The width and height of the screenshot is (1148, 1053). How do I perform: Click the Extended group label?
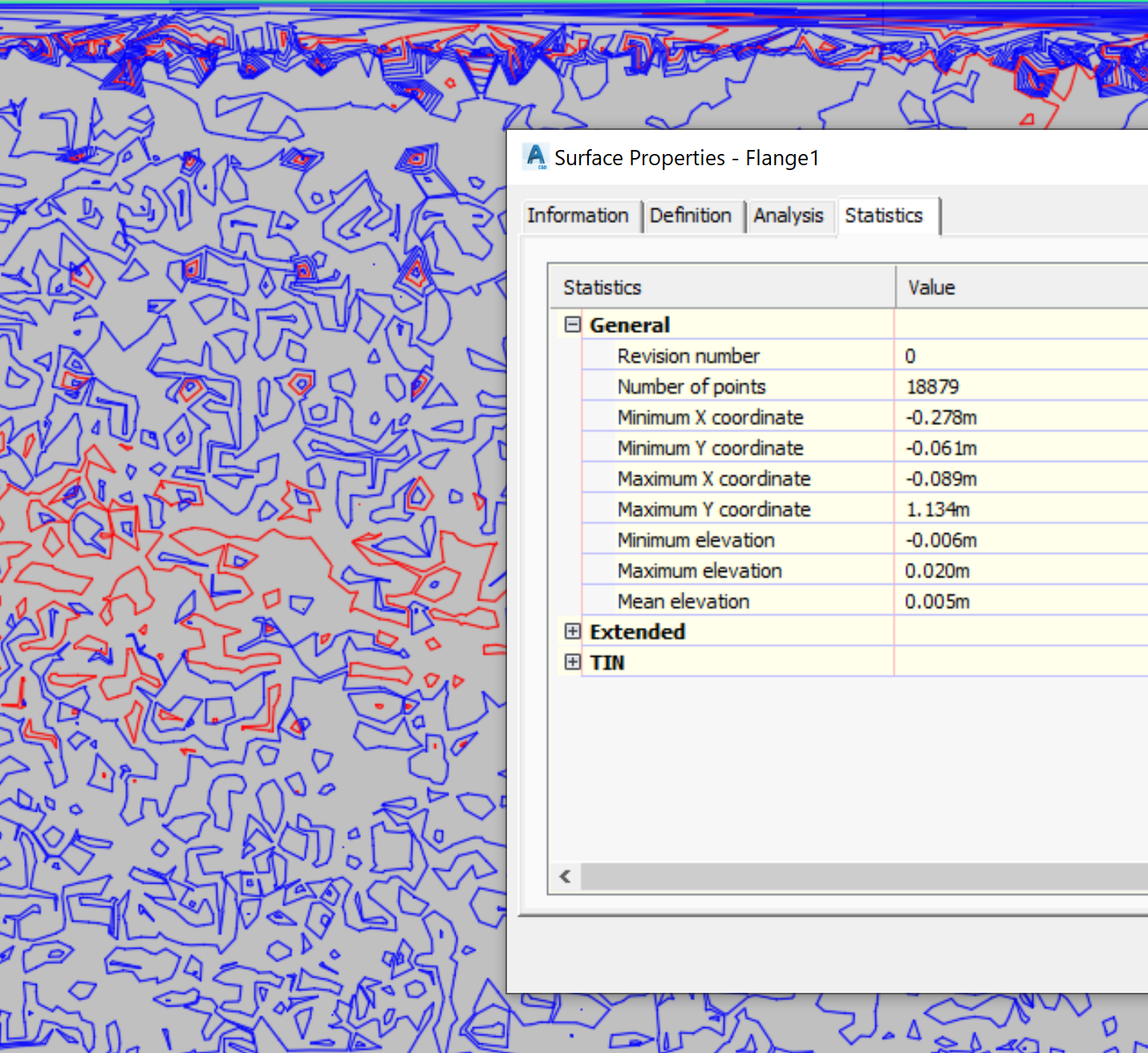638,631
